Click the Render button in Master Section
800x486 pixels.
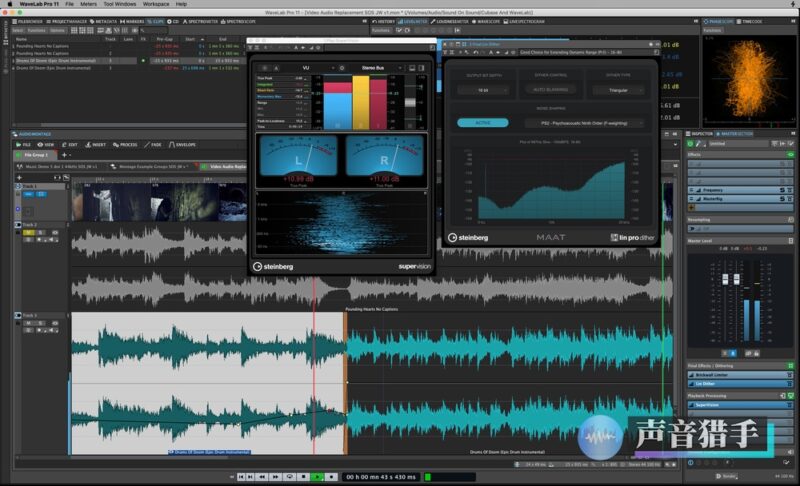[727, 476]
